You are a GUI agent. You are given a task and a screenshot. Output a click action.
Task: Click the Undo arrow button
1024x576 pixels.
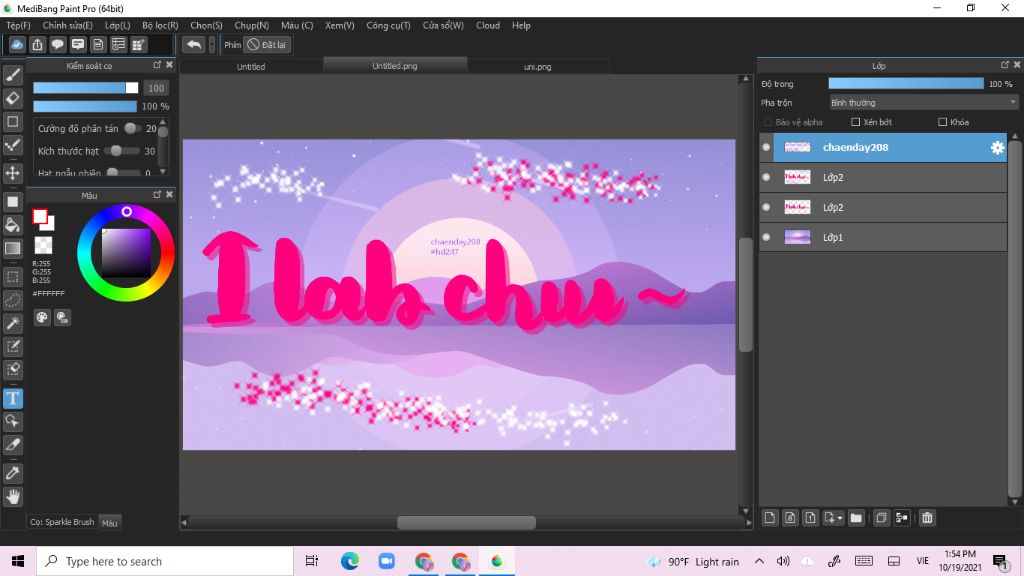pyautogui.click(x=194, y=44)
